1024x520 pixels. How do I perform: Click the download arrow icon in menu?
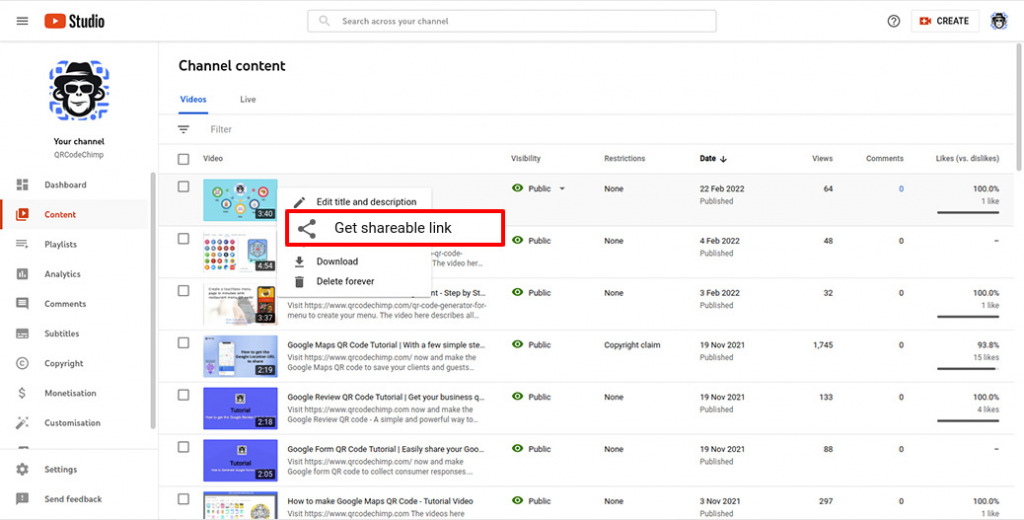coord(299,261)
